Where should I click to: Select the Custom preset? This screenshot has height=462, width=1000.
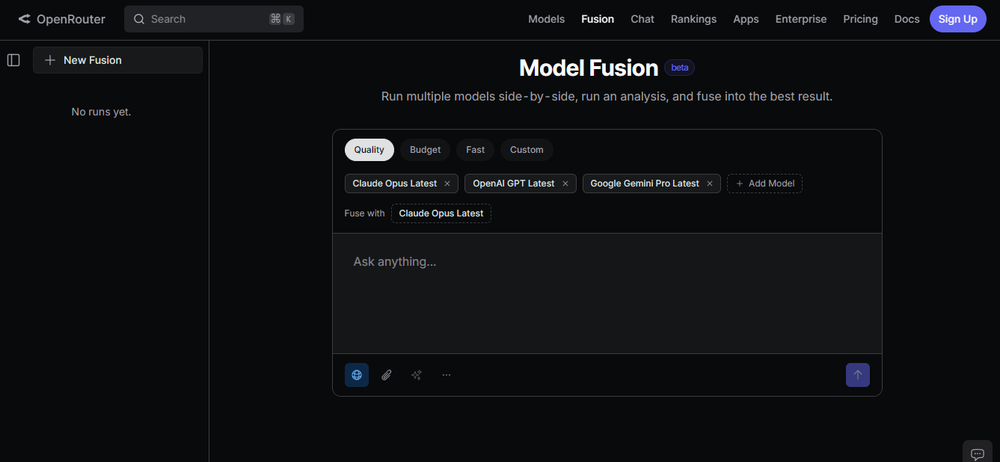[527, 150]
